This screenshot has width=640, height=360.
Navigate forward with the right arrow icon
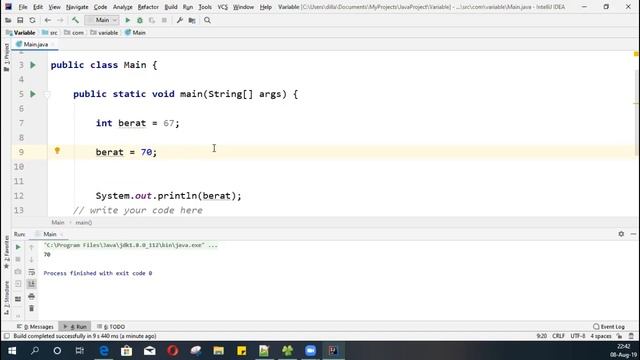[60, 20]
